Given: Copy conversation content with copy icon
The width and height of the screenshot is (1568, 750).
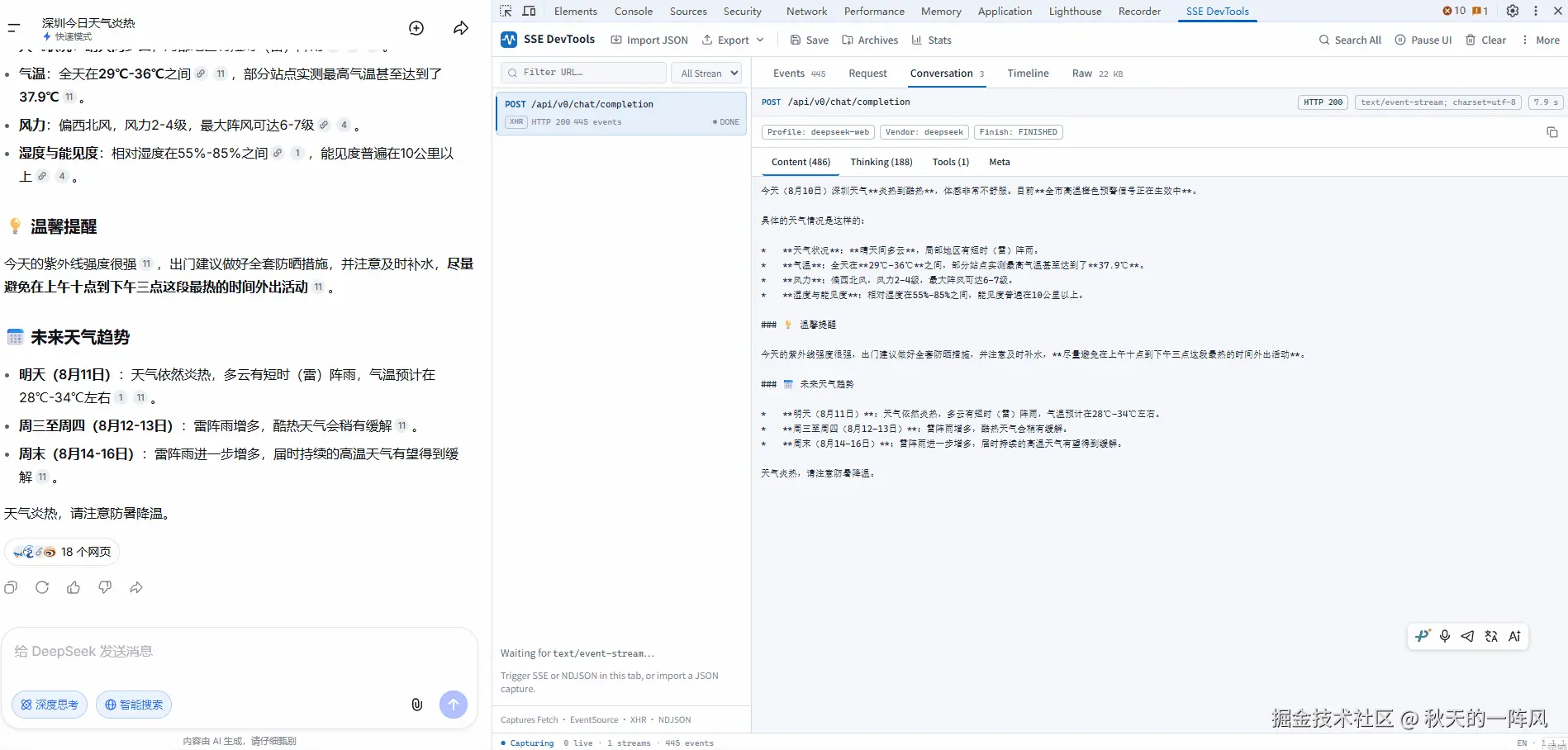Looking at the screenshot, I should (1552, 132).
